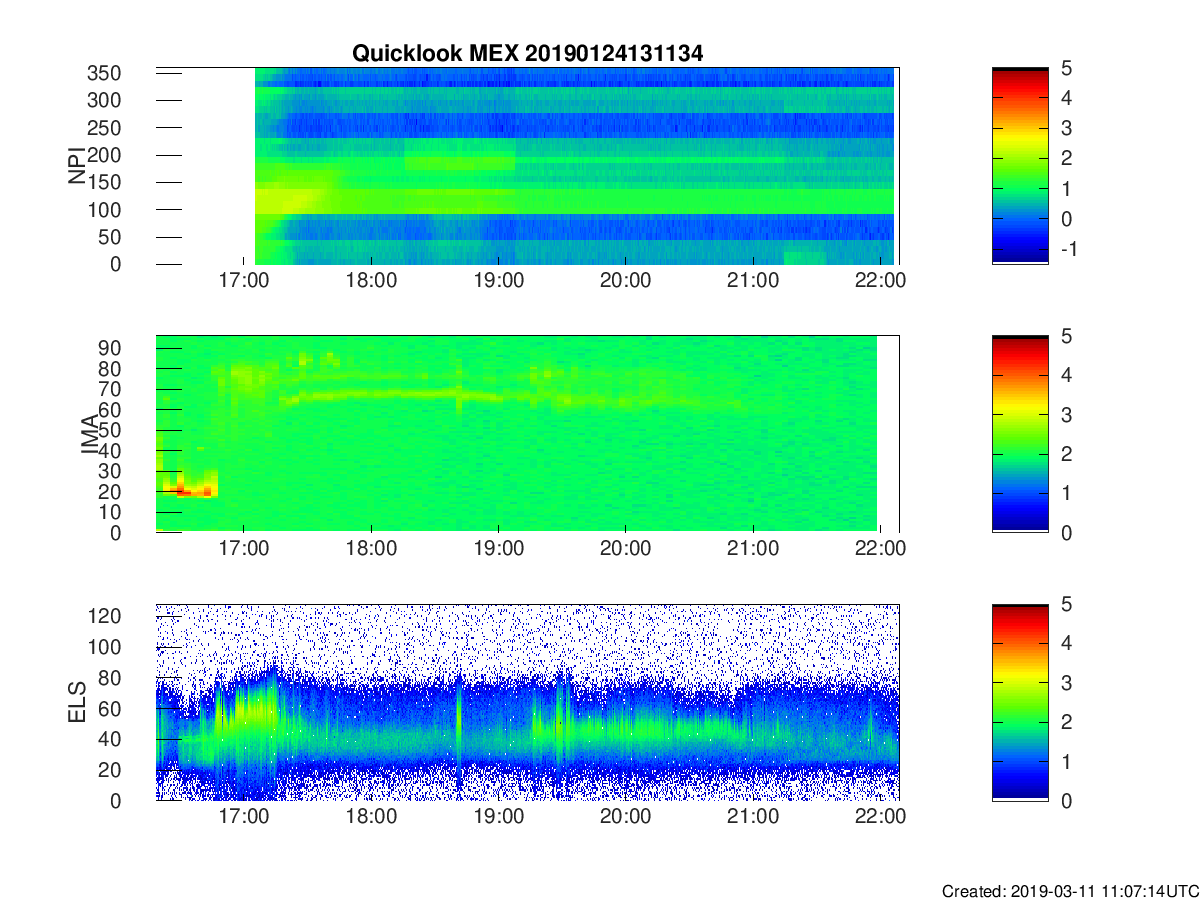Image resolution: width=1200 pixels, height=900 pixels.
Task: Click the 19:00 label under ELS plot
Action: [498, 818]
